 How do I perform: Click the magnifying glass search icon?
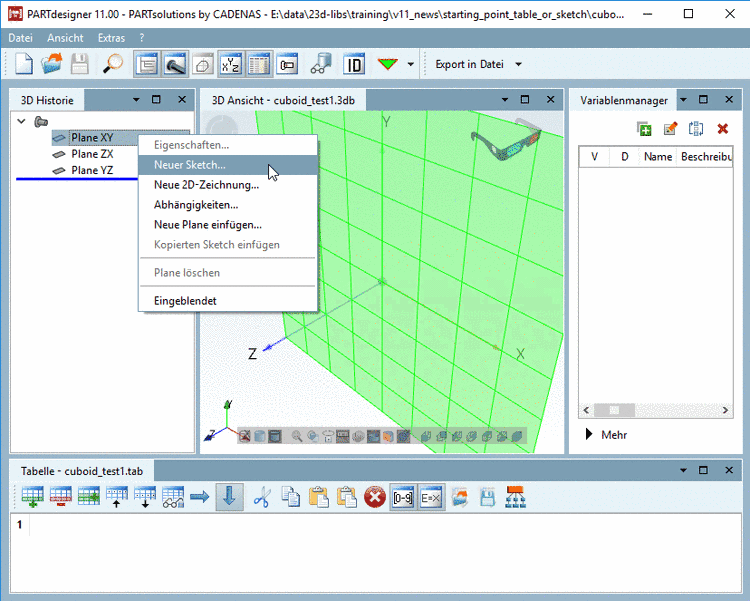[x=113, y=64]
